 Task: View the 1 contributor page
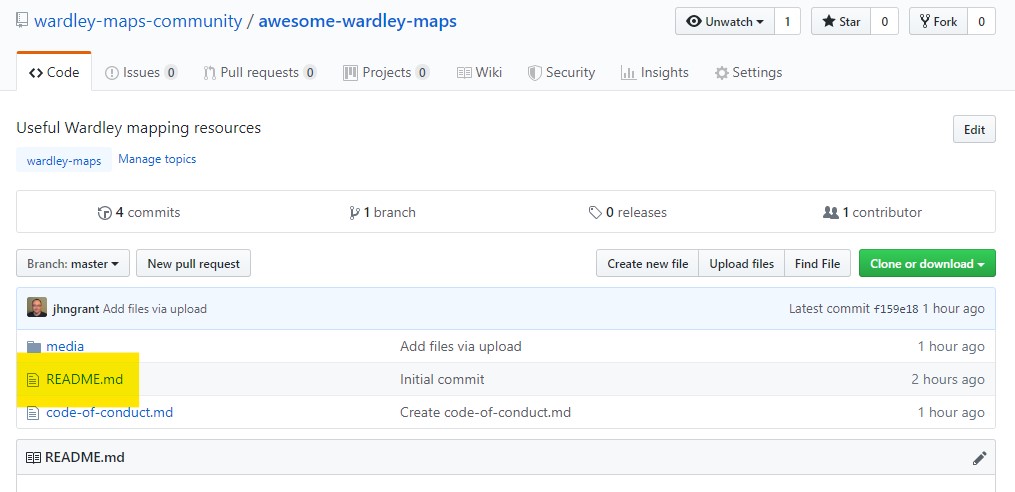point(872,212)
